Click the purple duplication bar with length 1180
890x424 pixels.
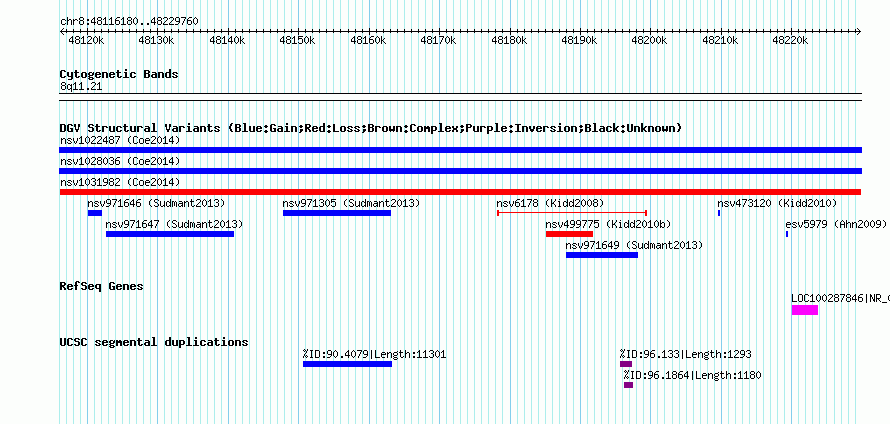click(628, 385)
